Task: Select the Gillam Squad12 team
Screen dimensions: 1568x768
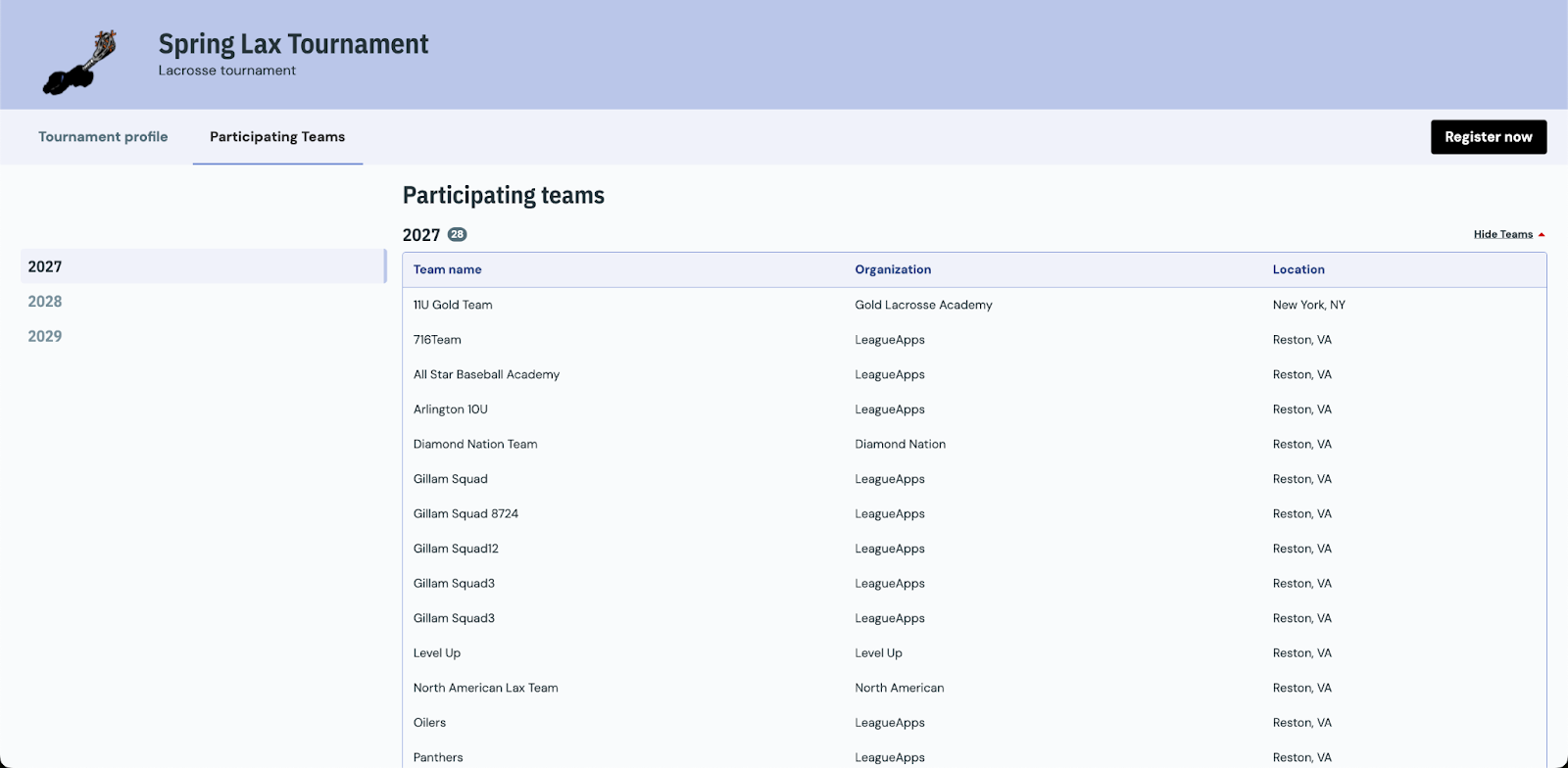Action: (x=456, y=549)
